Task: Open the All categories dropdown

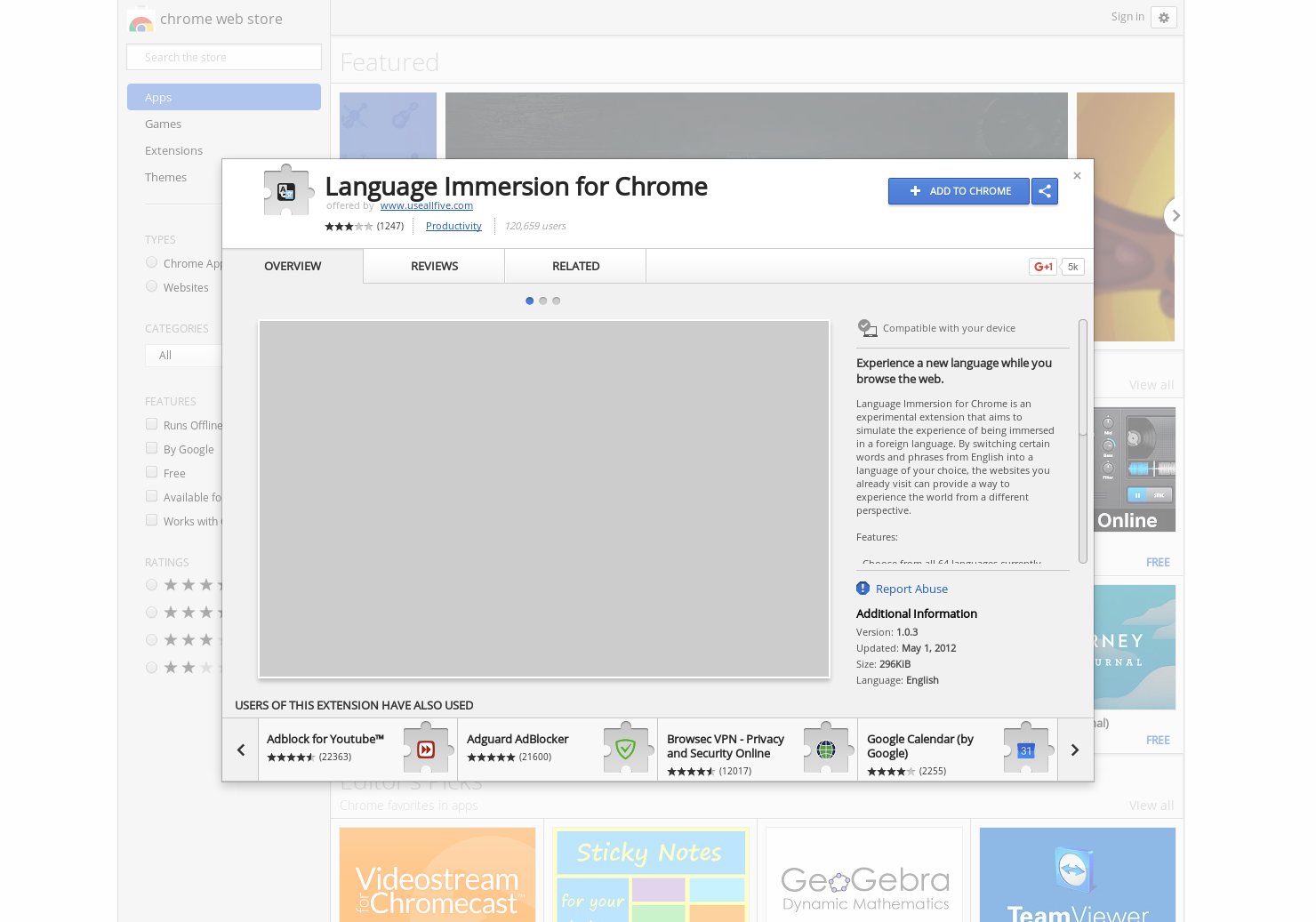Action: [183, 355]
